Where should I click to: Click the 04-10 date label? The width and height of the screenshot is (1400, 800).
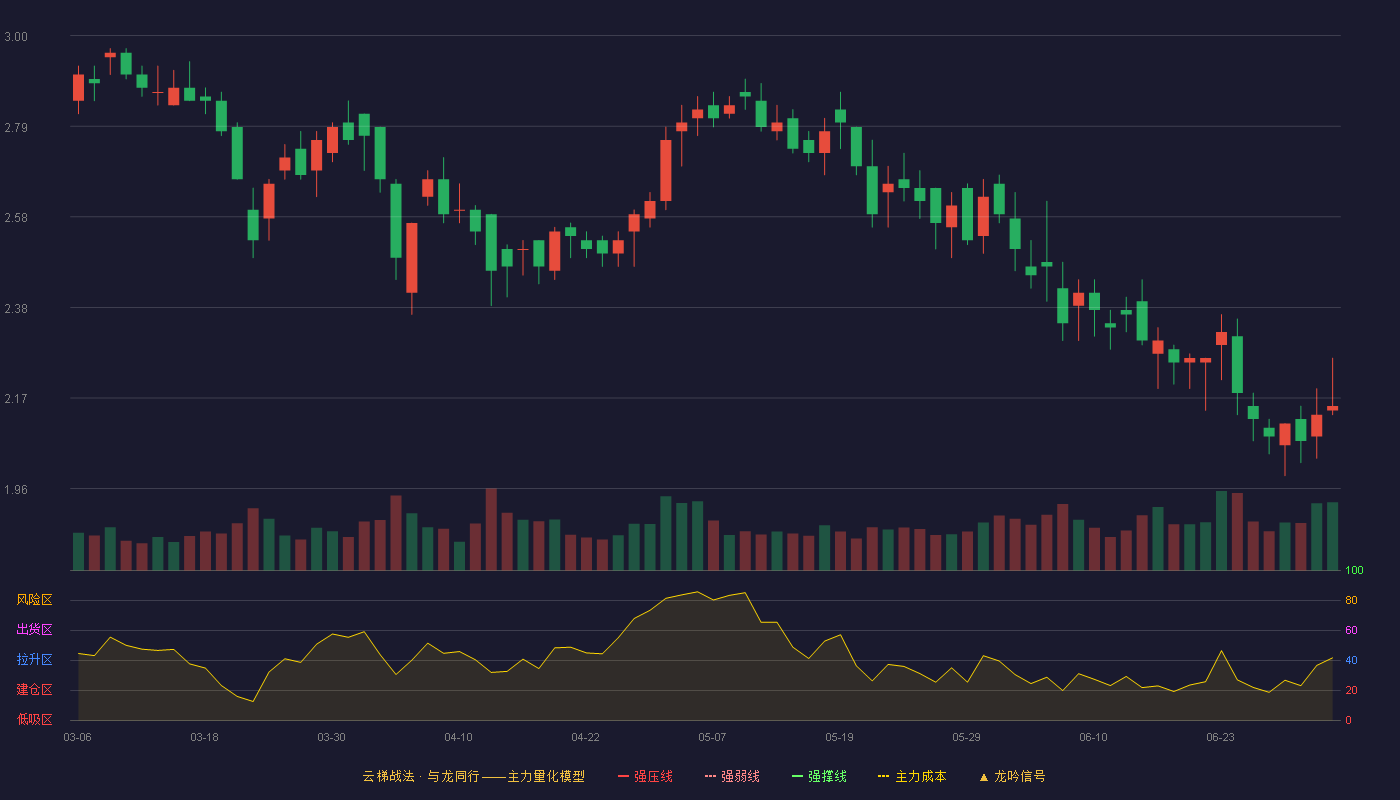point(458,737)
